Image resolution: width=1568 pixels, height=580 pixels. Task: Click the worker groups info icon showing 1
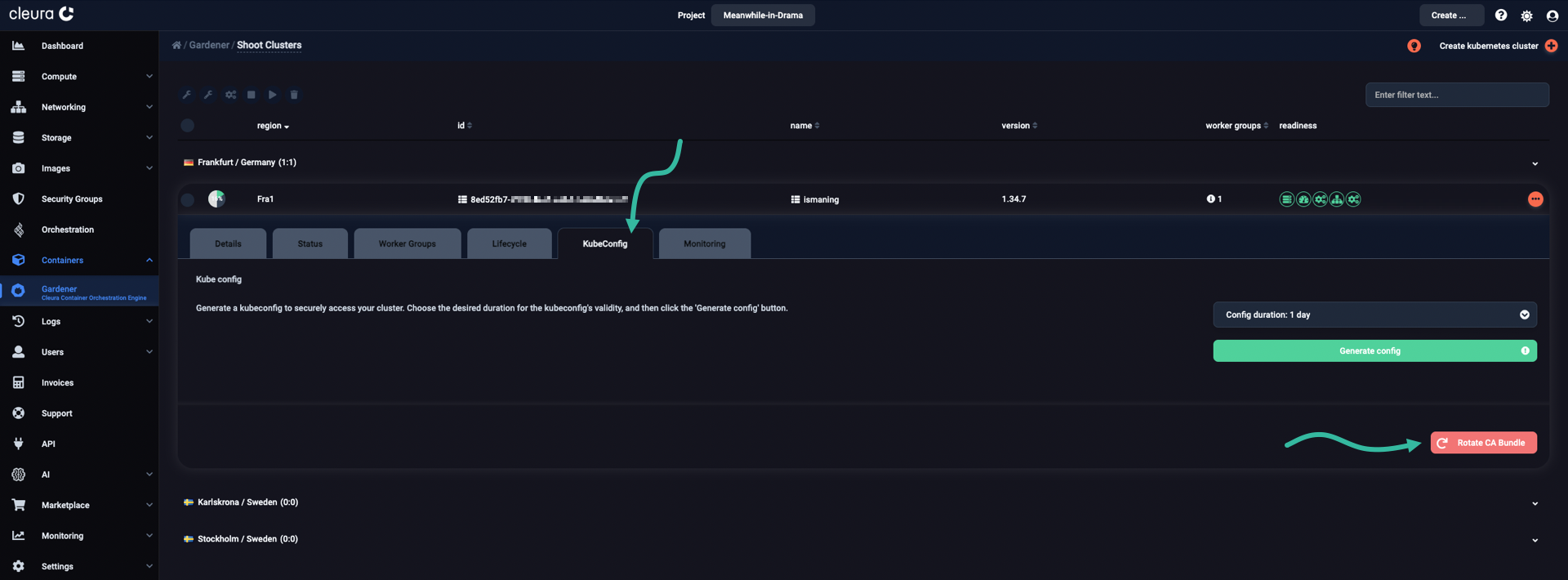point(1211,199)
